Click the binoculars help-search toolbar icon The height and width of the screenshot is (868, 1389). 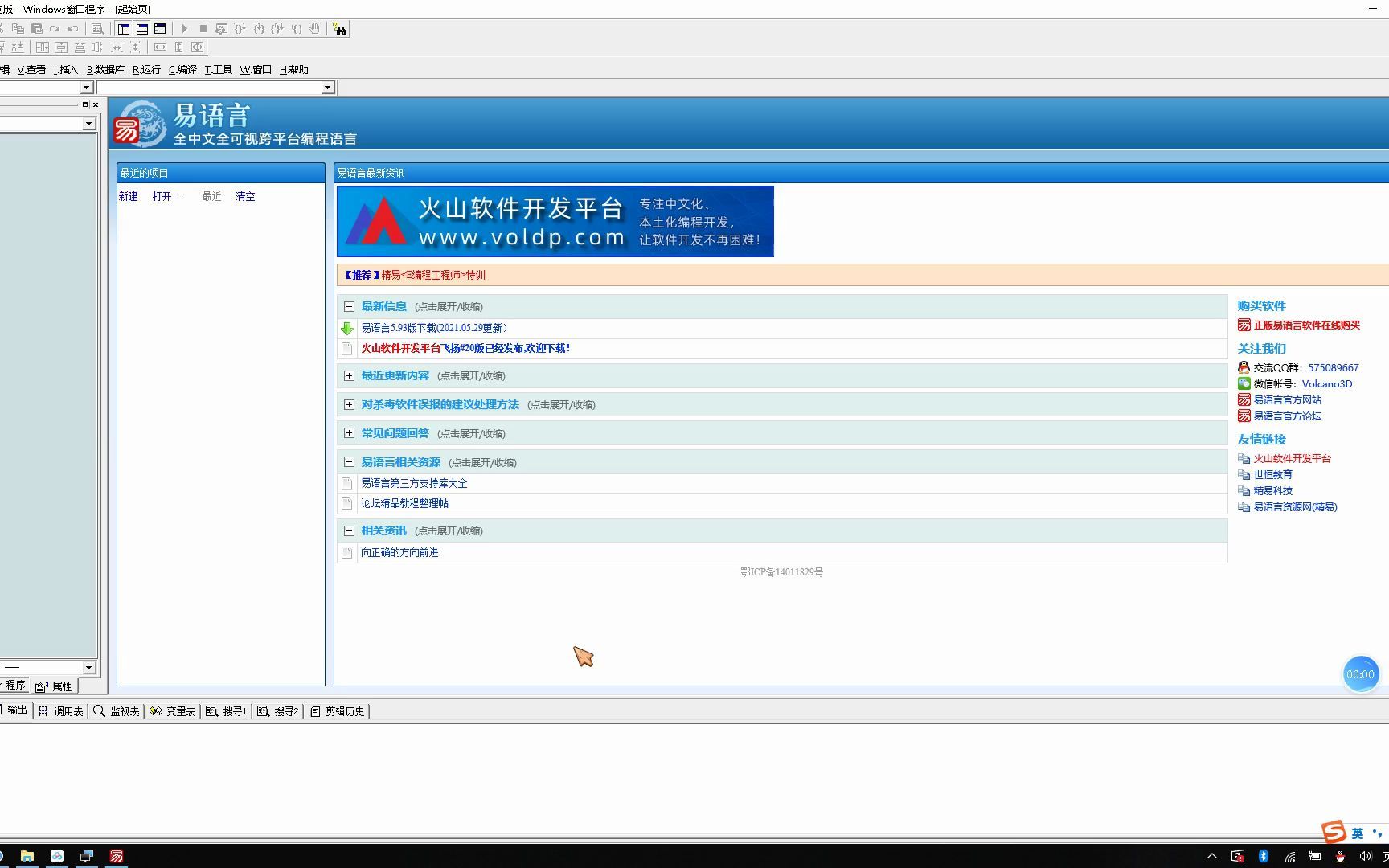pos(340,29)
